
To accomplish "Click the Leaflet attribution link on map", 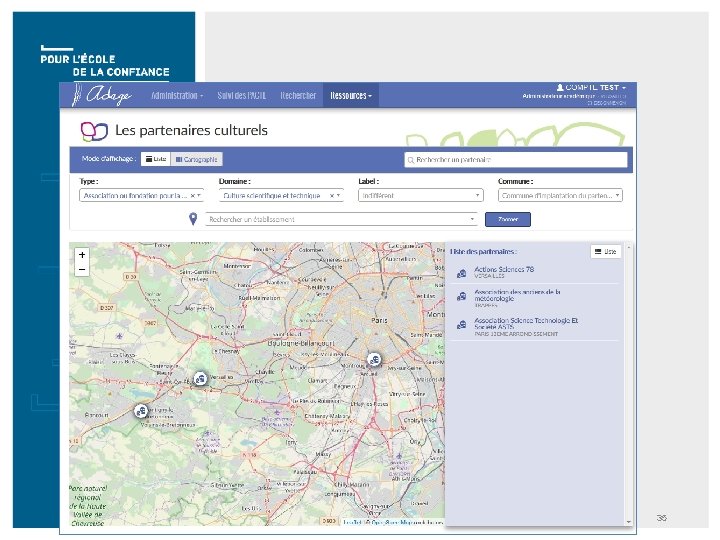I will point(351,522).
